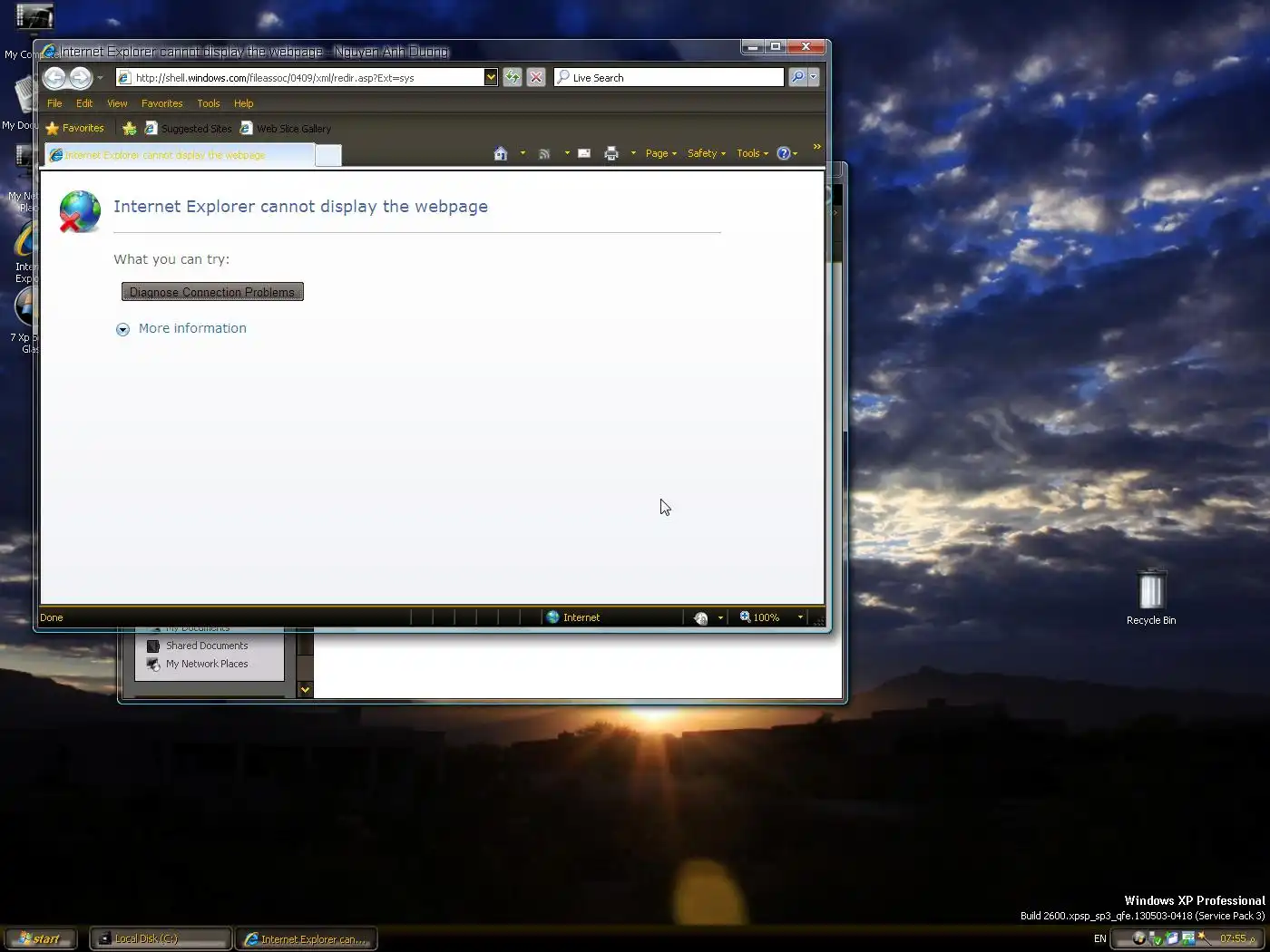Screen dimensions: 1270x952
Task: Open the recent pages dropdown beside Forward
Action: pos(100,78)
